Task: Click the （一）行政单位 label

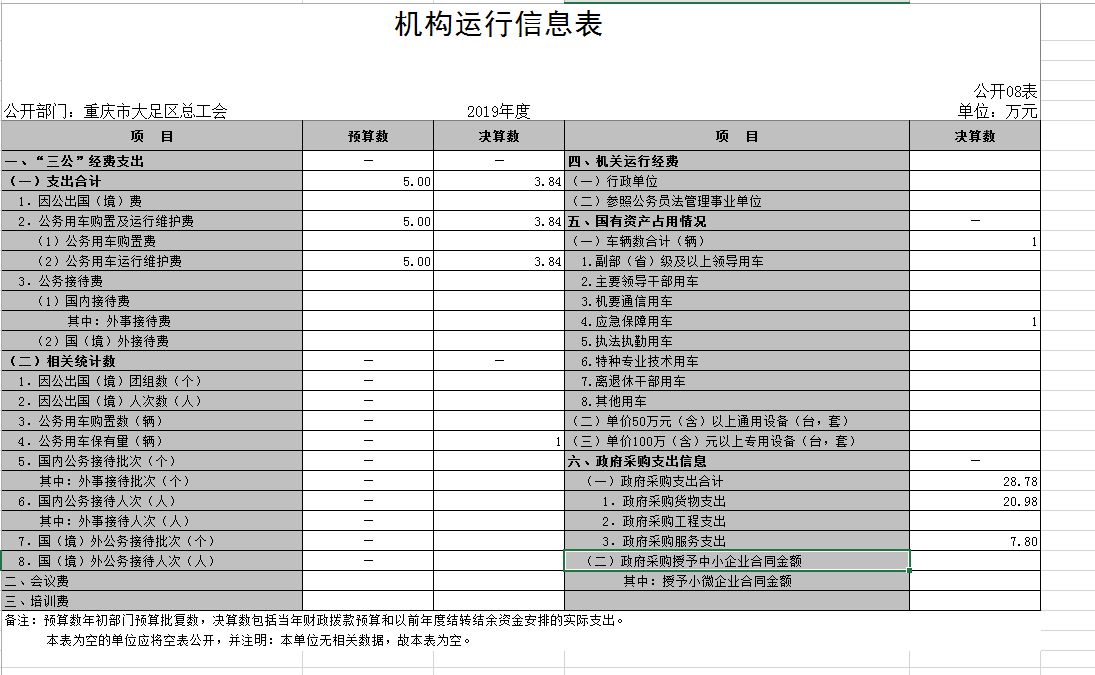Action: pyautogui.click(x=615, y=181)
